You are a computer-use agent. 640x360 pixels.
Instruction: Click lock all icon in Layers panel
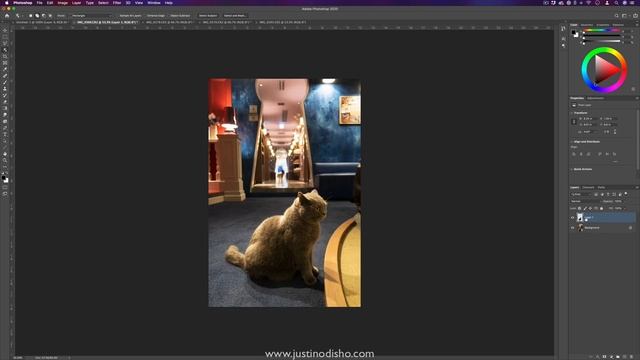[602, 209]
